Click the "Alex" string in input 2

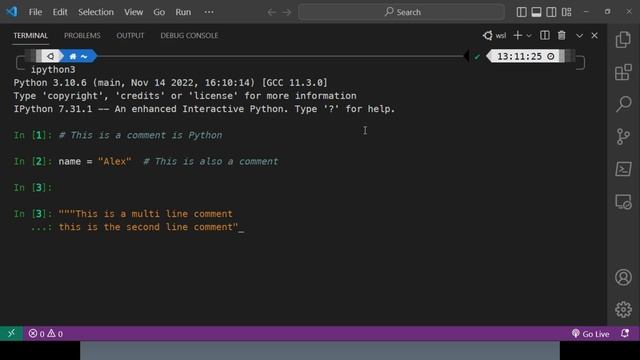pyautogui.click(x=115, y=161)
